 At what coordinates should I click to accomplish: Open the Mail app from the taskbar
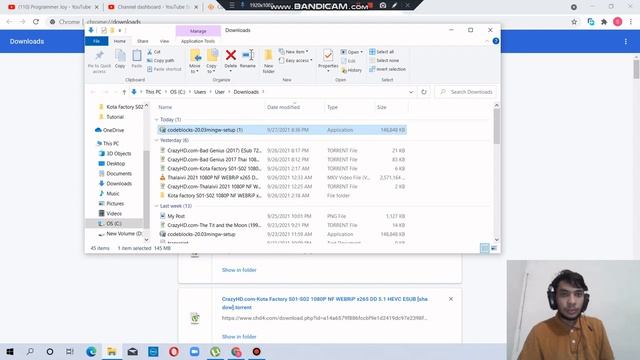pos(133,351)
